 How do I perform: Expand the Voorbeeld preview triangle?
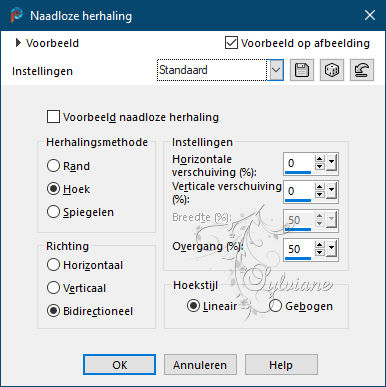point(18,43)
